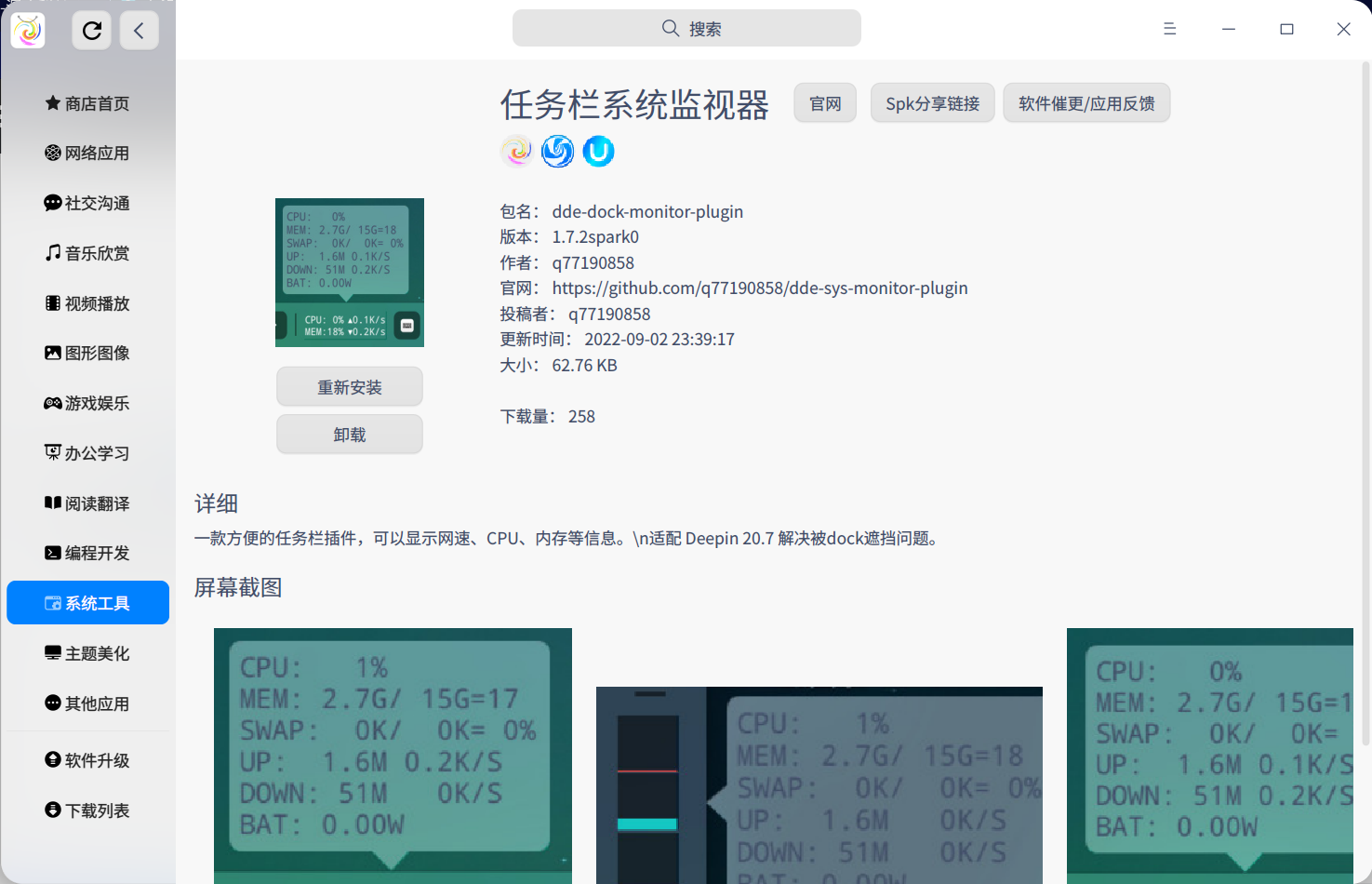Click the Spk分享链接 button
The image size is (1372, 884).
point(932,102)
